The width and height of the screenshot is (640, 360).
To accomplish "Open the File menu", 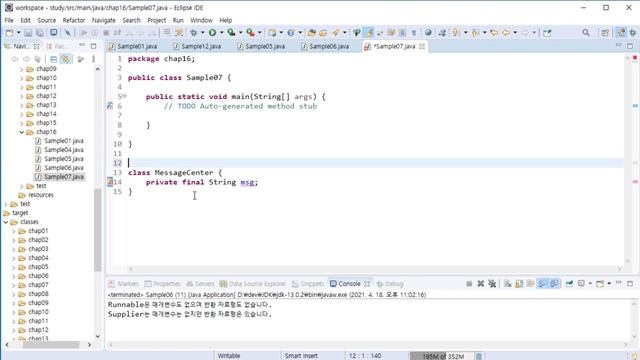I will 9,20.
